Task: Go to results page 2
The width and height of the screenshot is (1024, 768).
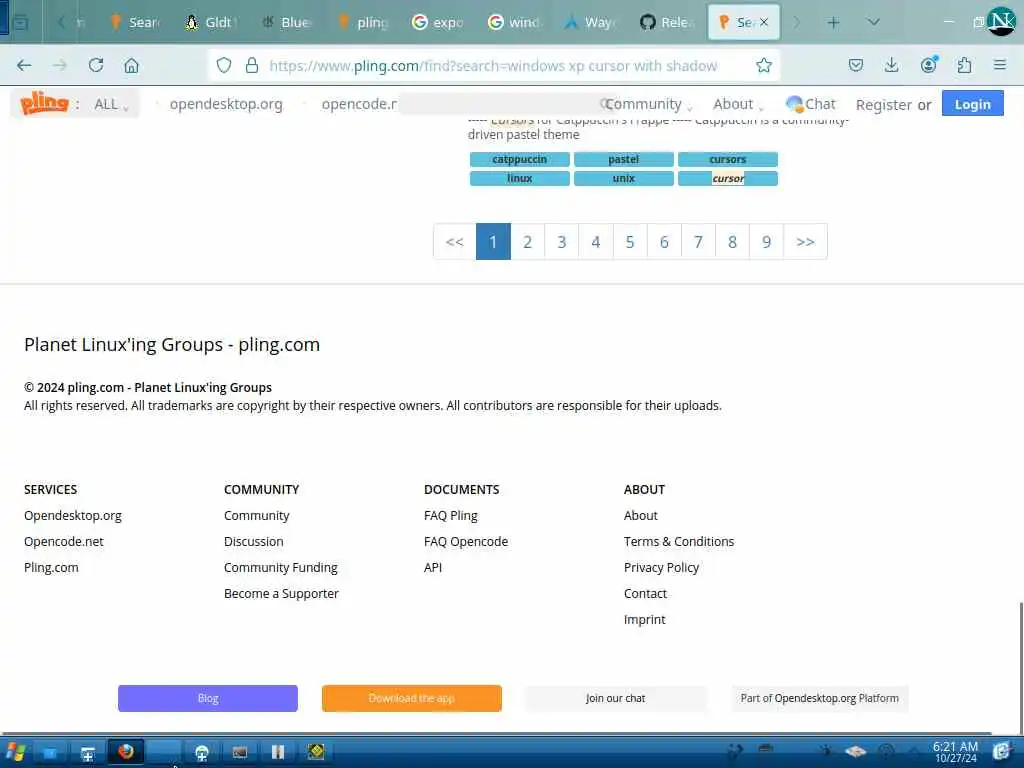Action: pyautogui.click(x=528, y=242)
